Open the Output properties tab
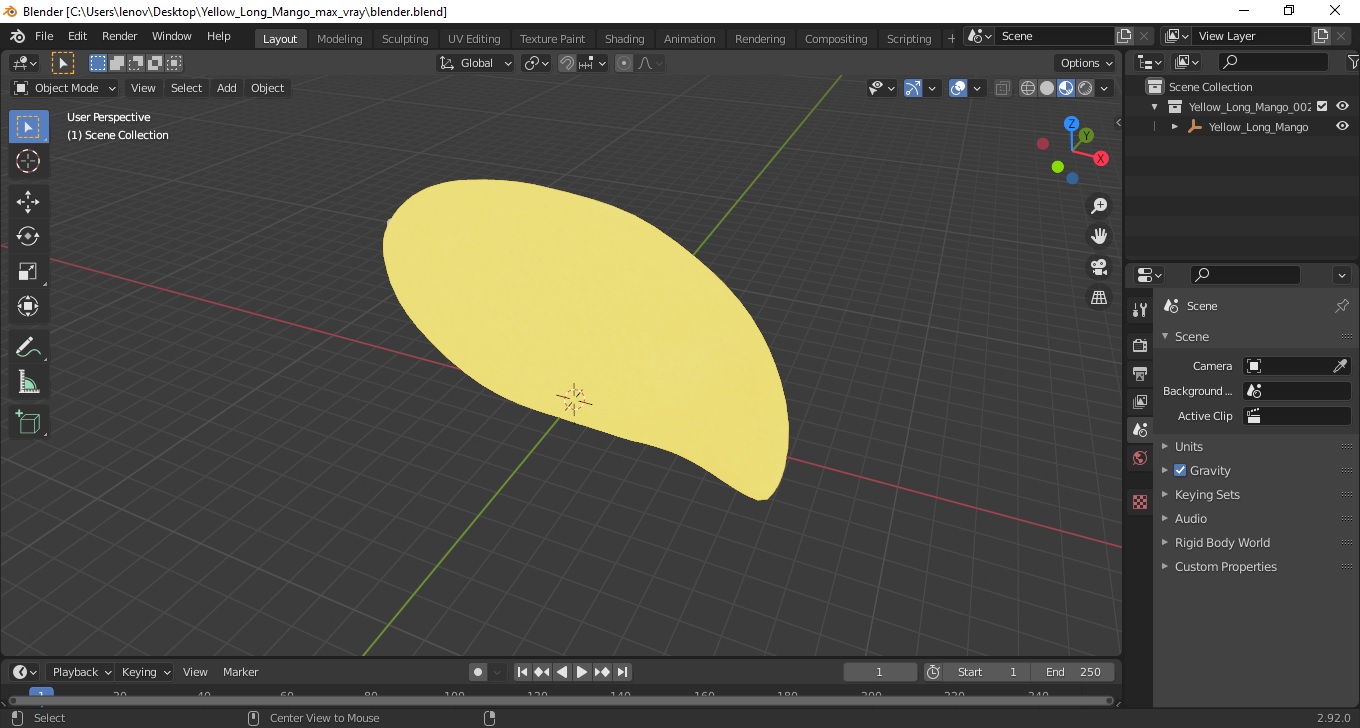This screenshot has width=1360, height=728. [1140, 373]
